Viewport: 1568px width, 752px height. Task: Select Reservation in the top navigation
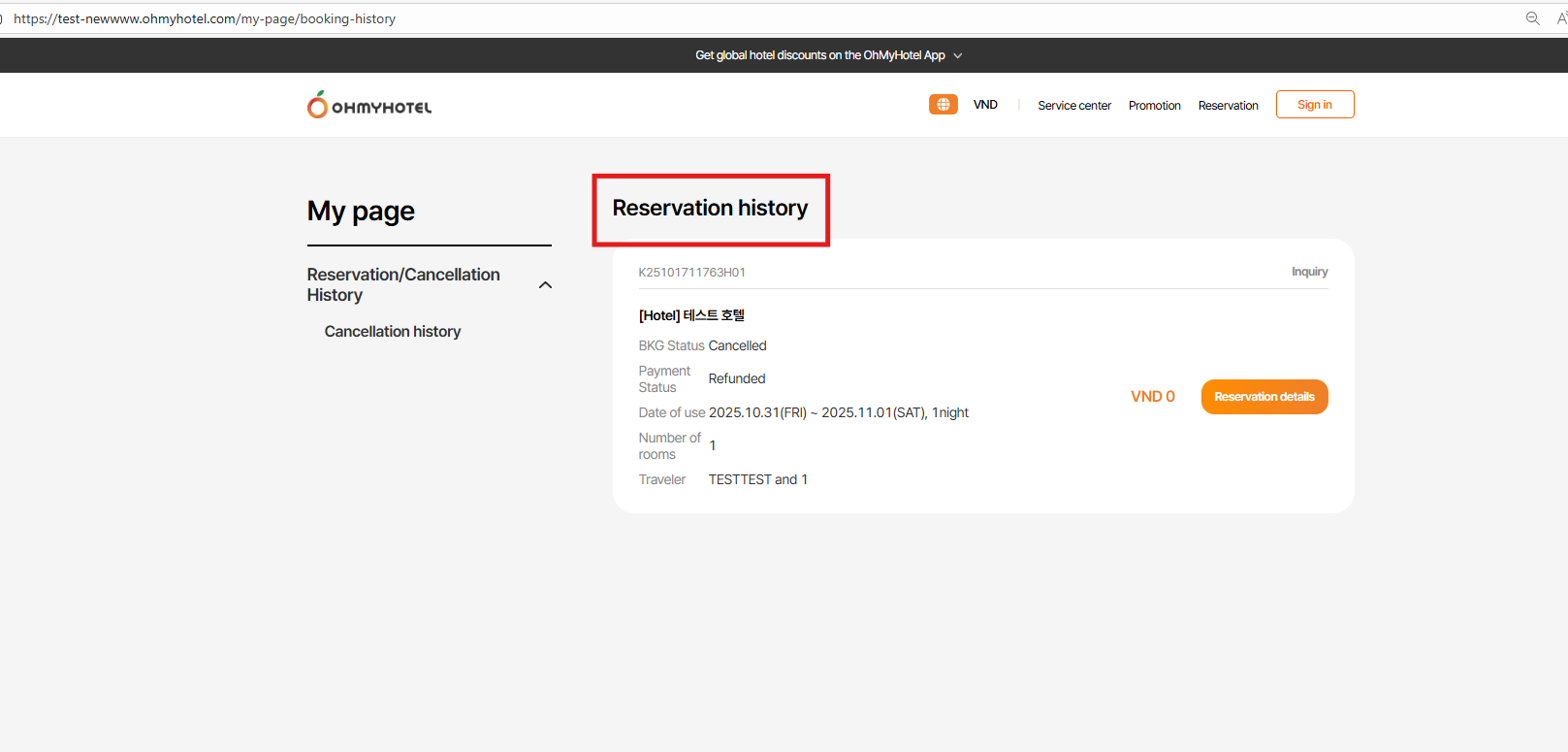coord(1228,106)
